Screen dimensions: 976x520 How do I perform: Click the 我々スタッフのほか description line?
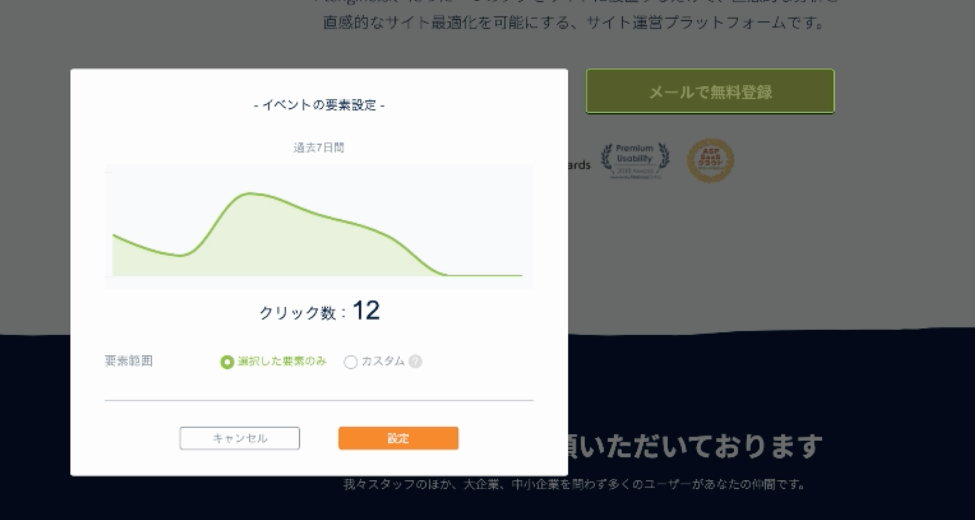pyautogui.click(x=573, y=484)
